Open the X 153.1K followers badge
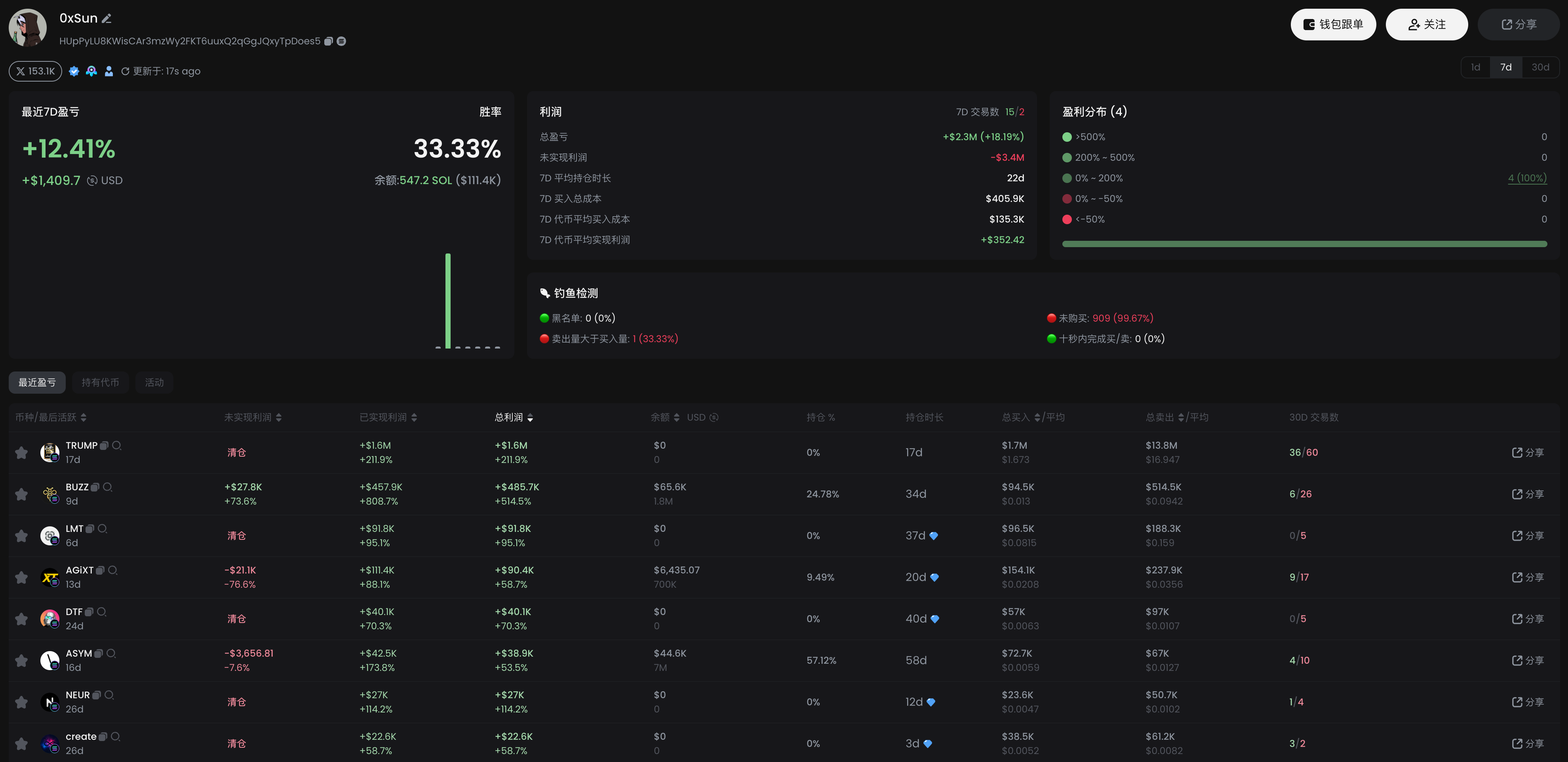 pyautogui.click(x=35, y=71)
